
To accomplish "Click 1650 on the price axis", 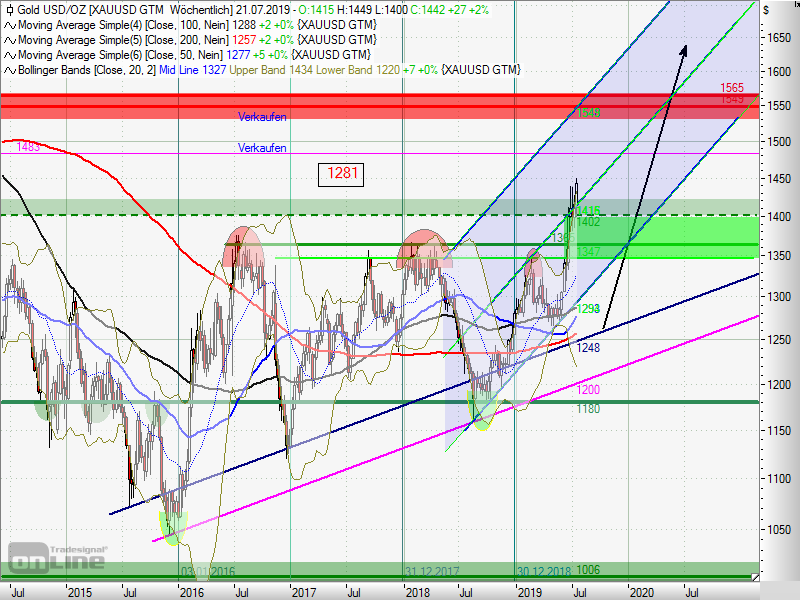I will (778, 38).
